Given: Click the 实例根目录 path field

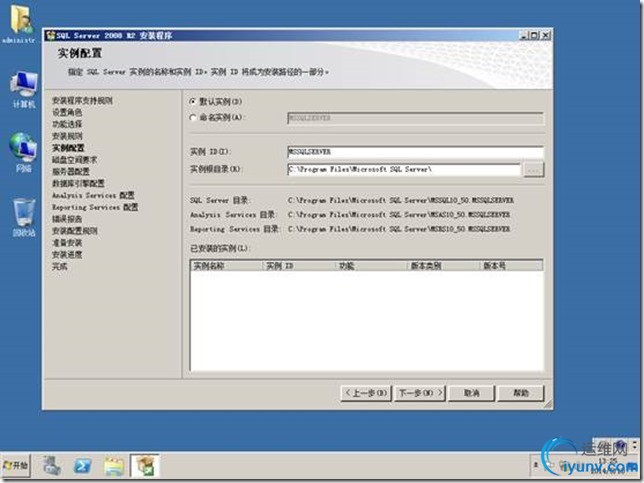Looking at the screenshot, I should 404,169.
